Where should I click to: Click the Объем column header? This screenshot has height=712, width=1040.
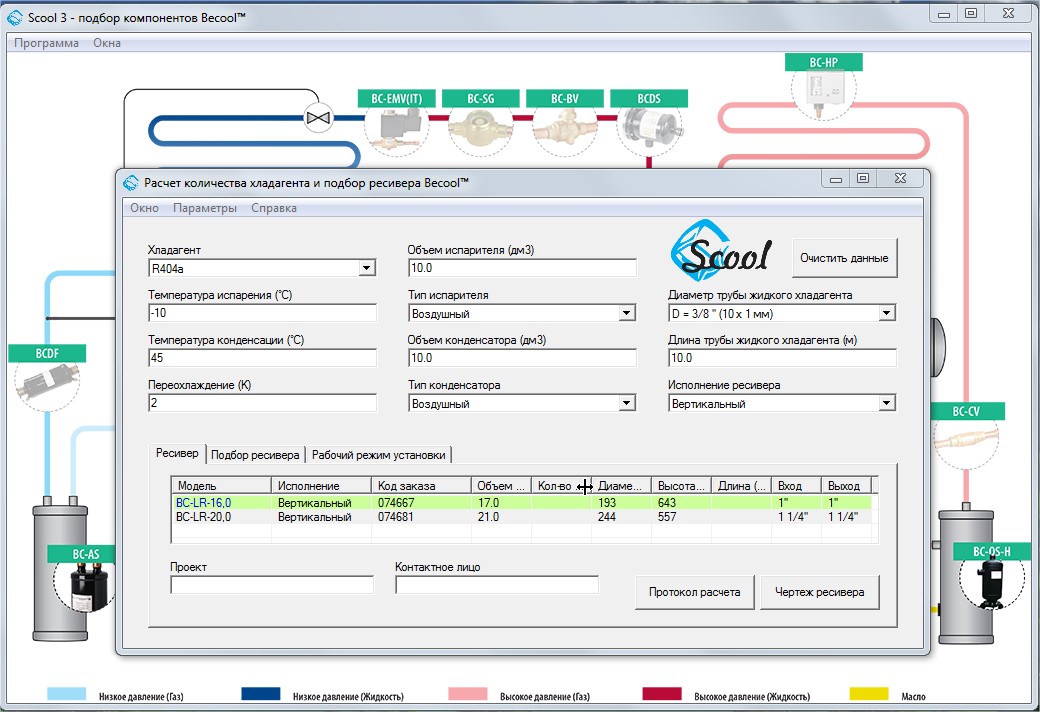tap(501, 486)
